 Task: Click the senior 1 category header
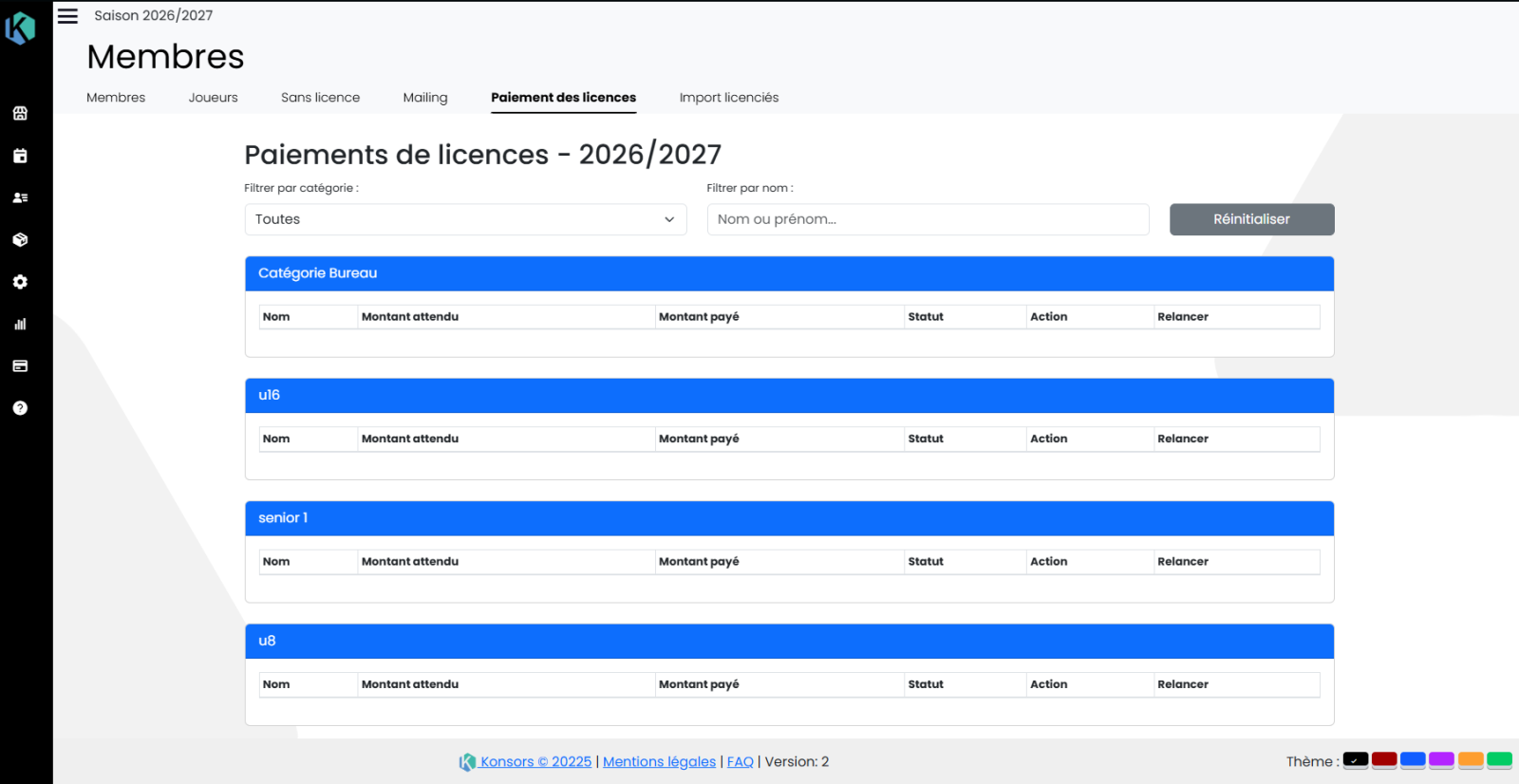click(789, 518)
